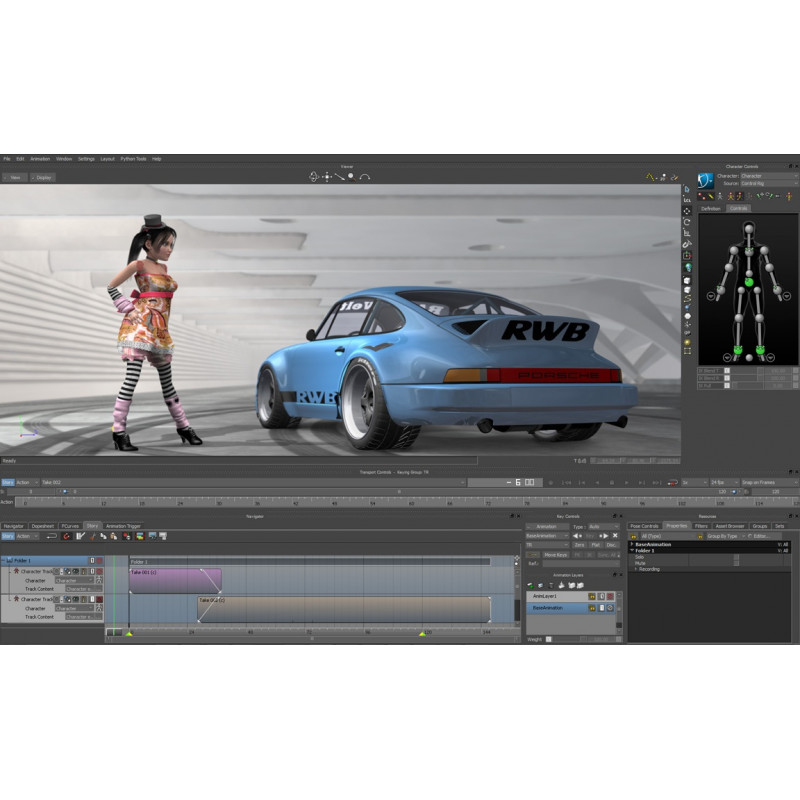
Task: Click the roll arc icon above viewer
Action: click(x=364, y=177)
